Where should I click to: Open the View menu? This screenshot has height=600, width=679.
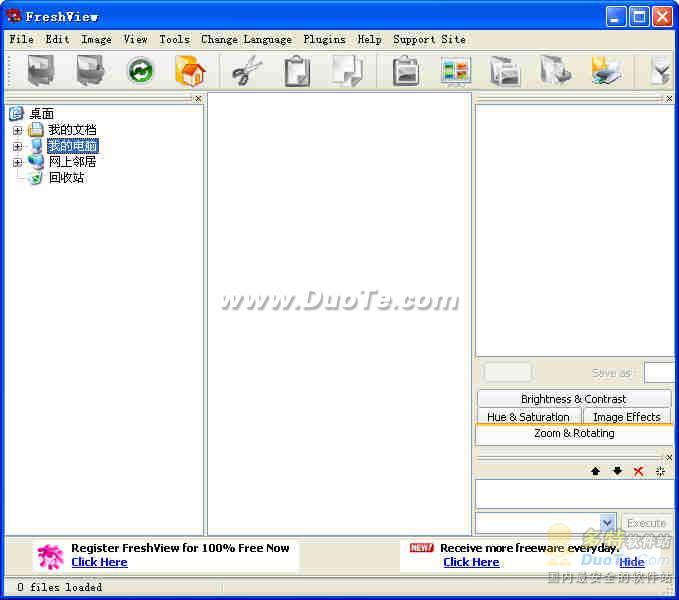[135, 39]
